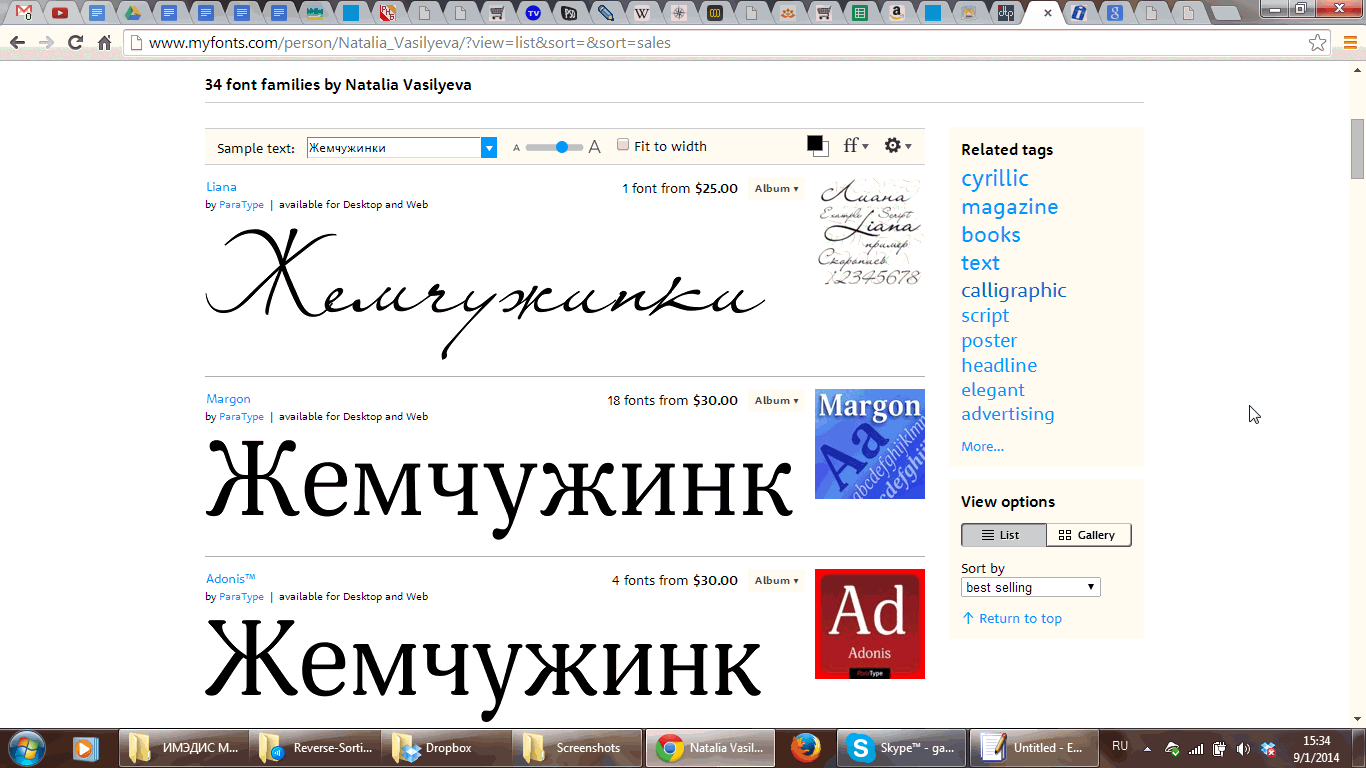Image resolution: width=1366 pixels, height=768 pixels.
Task: Click ParaType foundry link under Liana
Action: (241, 205)
